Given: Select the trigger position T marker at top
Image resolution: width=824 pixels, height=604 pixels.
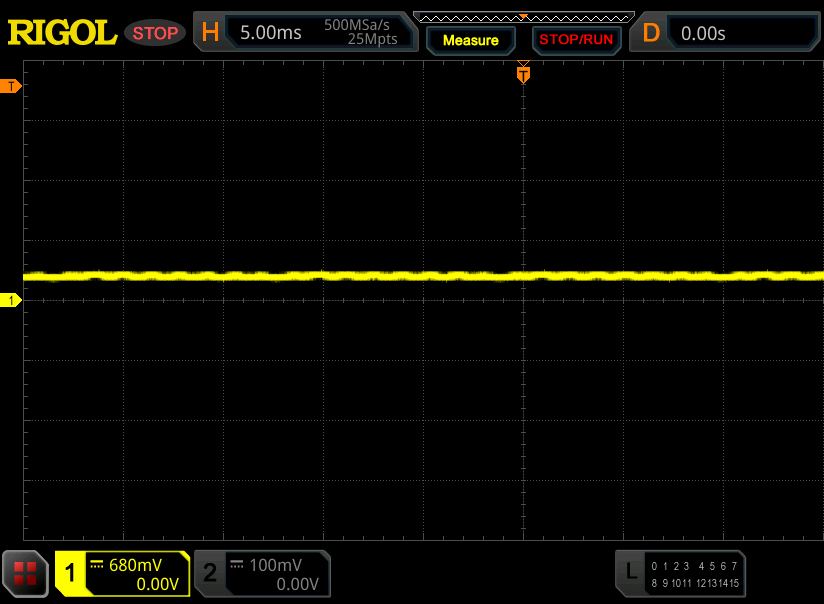Looking at the screenshot, I should point(523,73).
